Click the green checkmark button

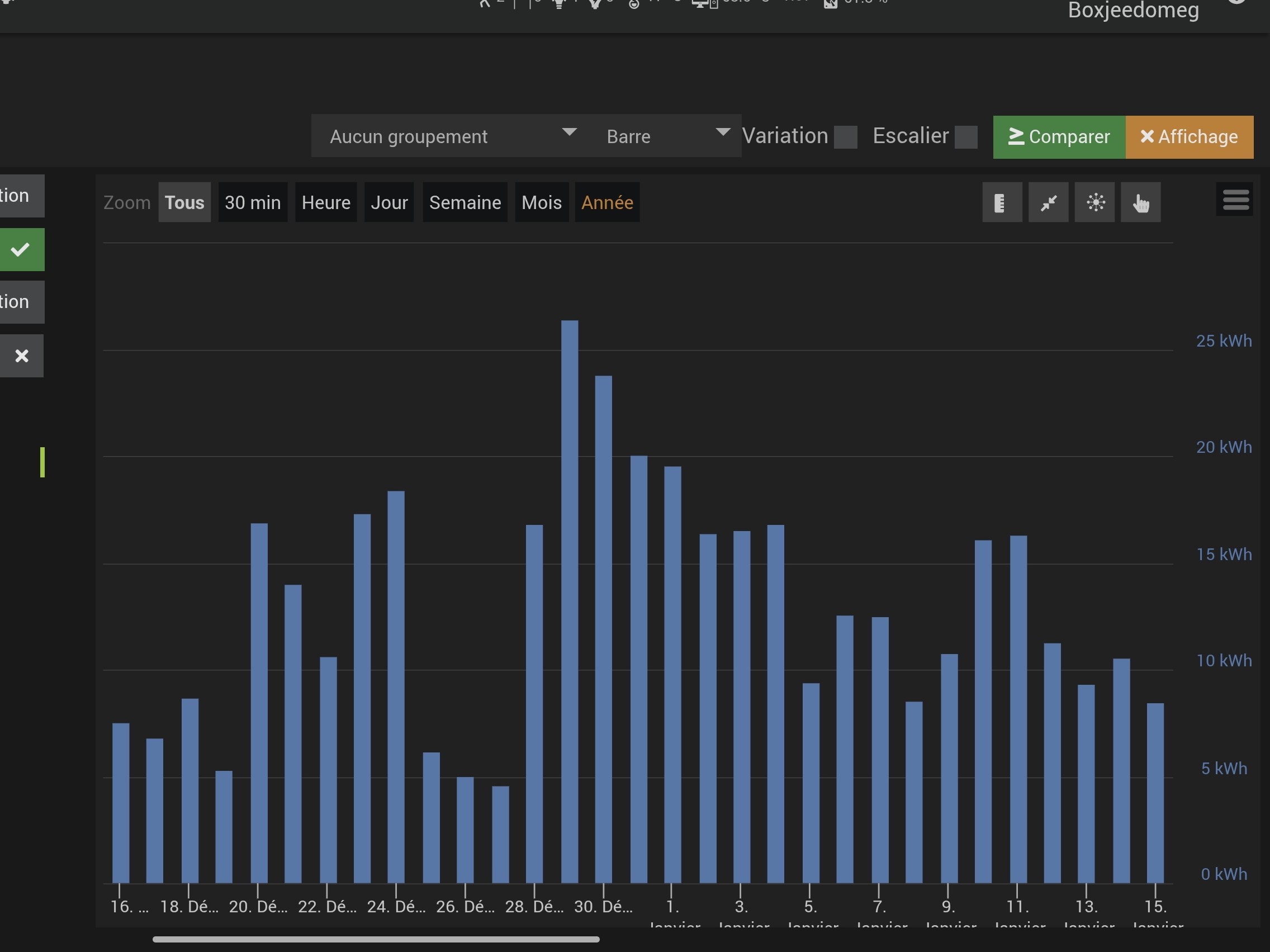pyautogui.click(x=21, y=249)
